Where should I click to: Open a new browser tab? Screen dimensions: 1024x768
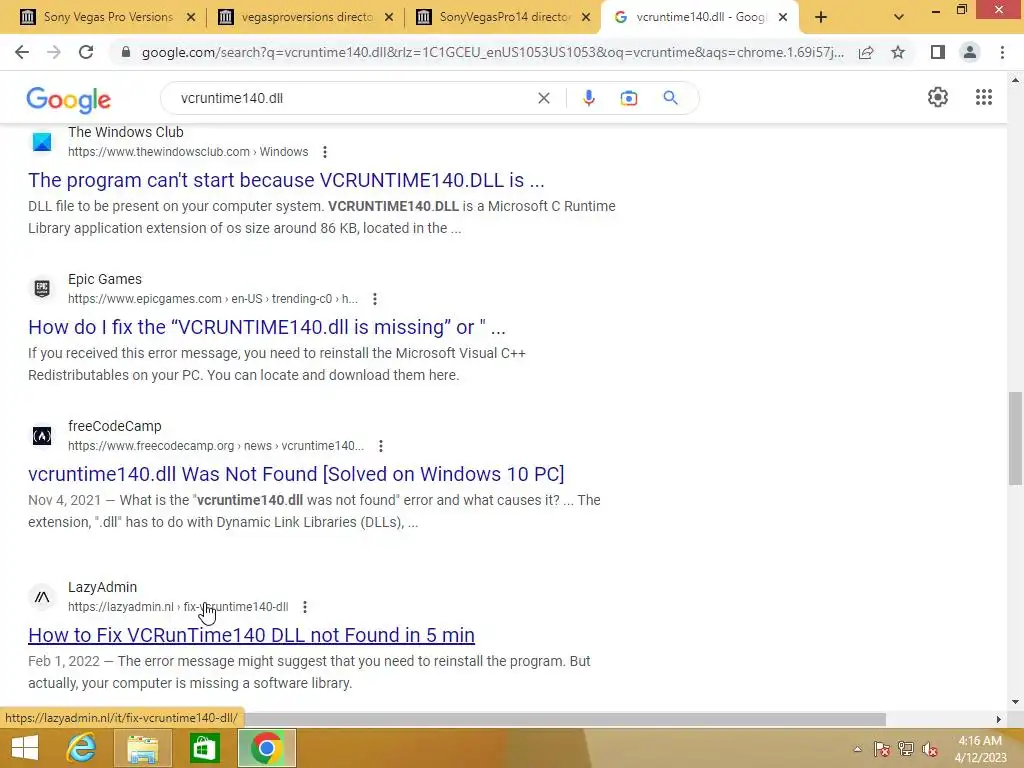tap(821, 18)
